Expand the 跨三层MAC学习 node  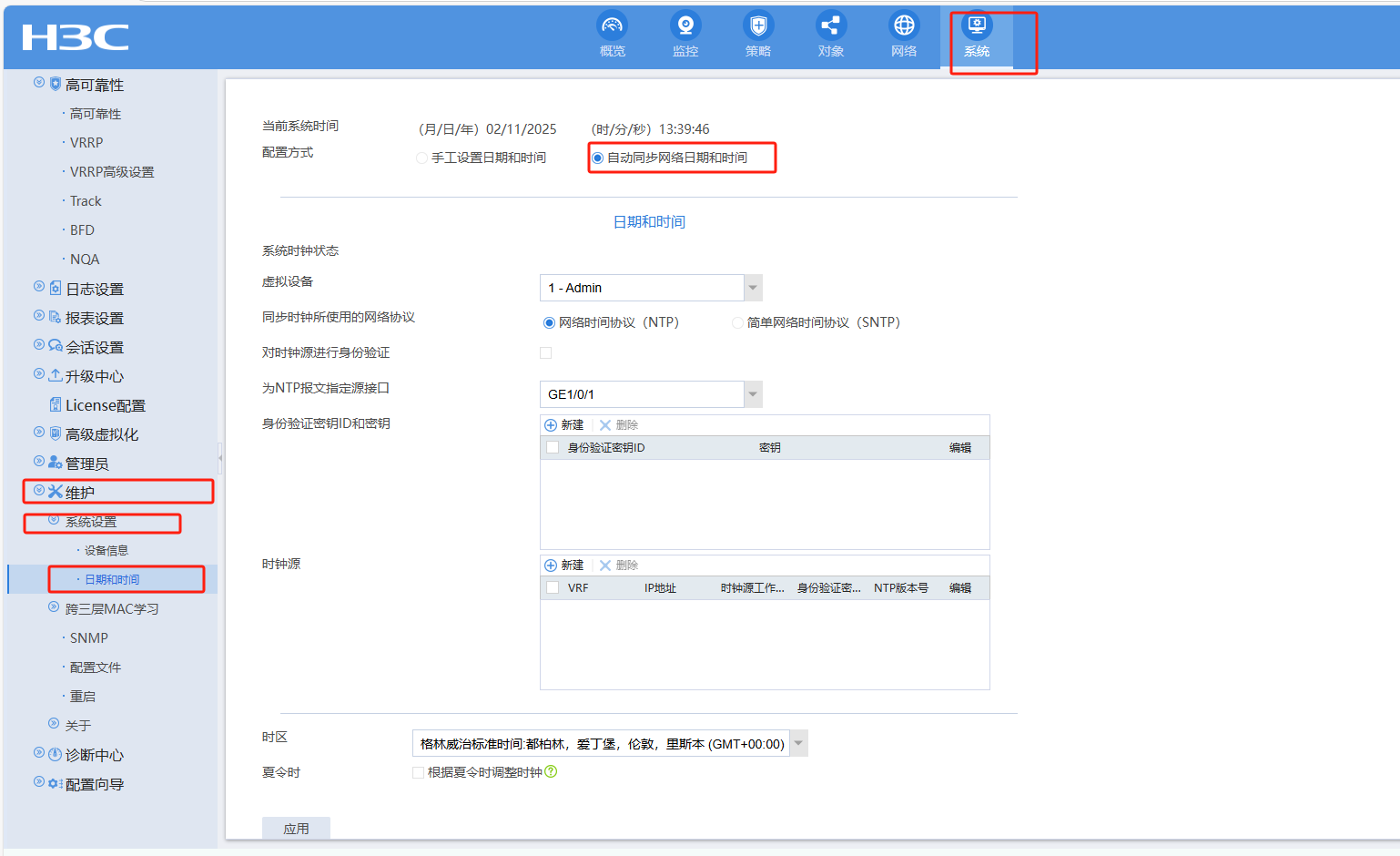tap(54, 606)
